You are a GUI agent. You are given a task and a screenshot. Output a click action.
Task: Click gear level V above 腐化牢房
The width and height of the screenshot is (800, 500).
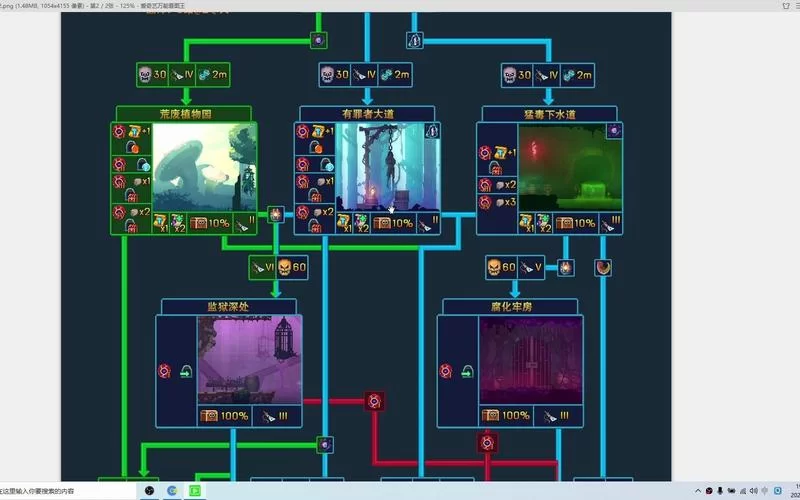click(x=531, y=267)
